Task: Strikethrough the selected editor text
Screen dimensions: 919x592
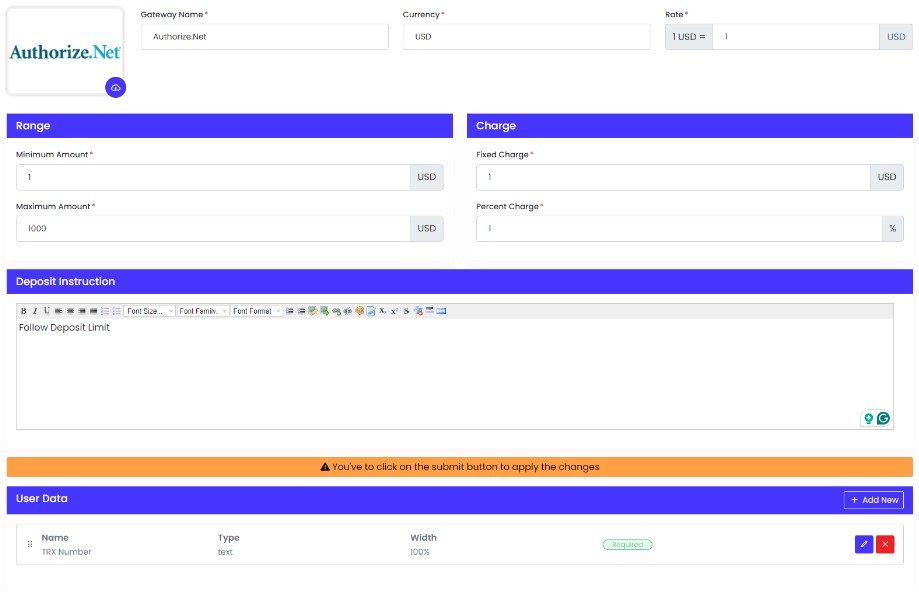Action: (x=406, y=310)
